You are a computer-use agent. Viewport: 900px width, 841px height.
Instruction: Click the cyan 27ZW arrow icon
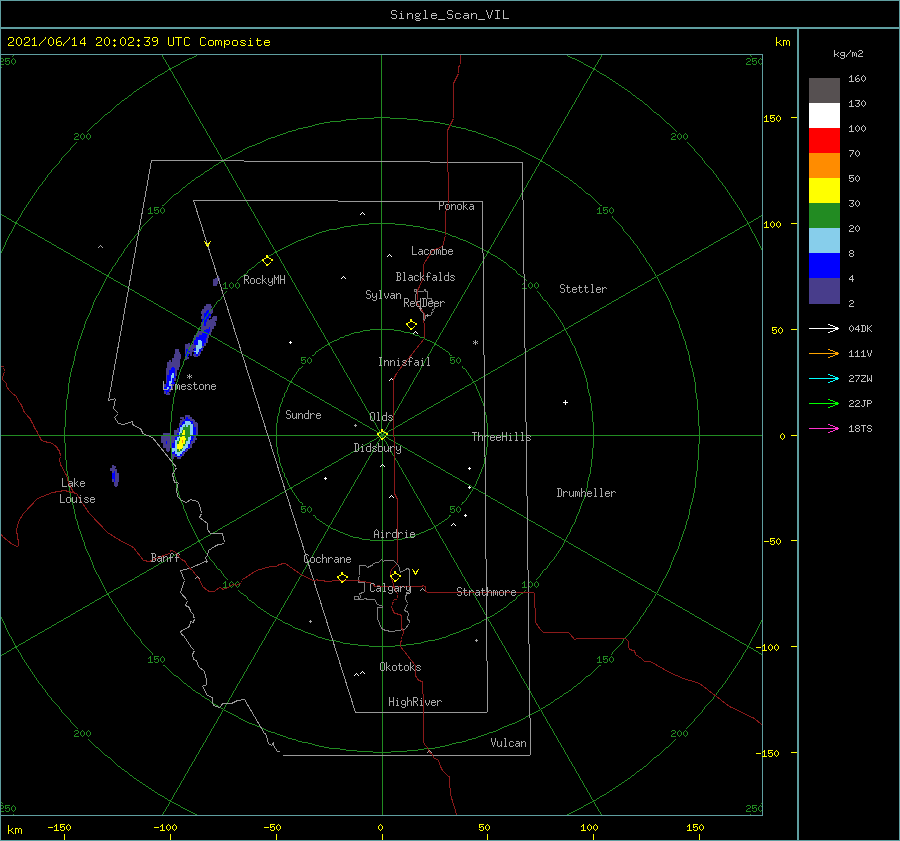tap(824, 378)
